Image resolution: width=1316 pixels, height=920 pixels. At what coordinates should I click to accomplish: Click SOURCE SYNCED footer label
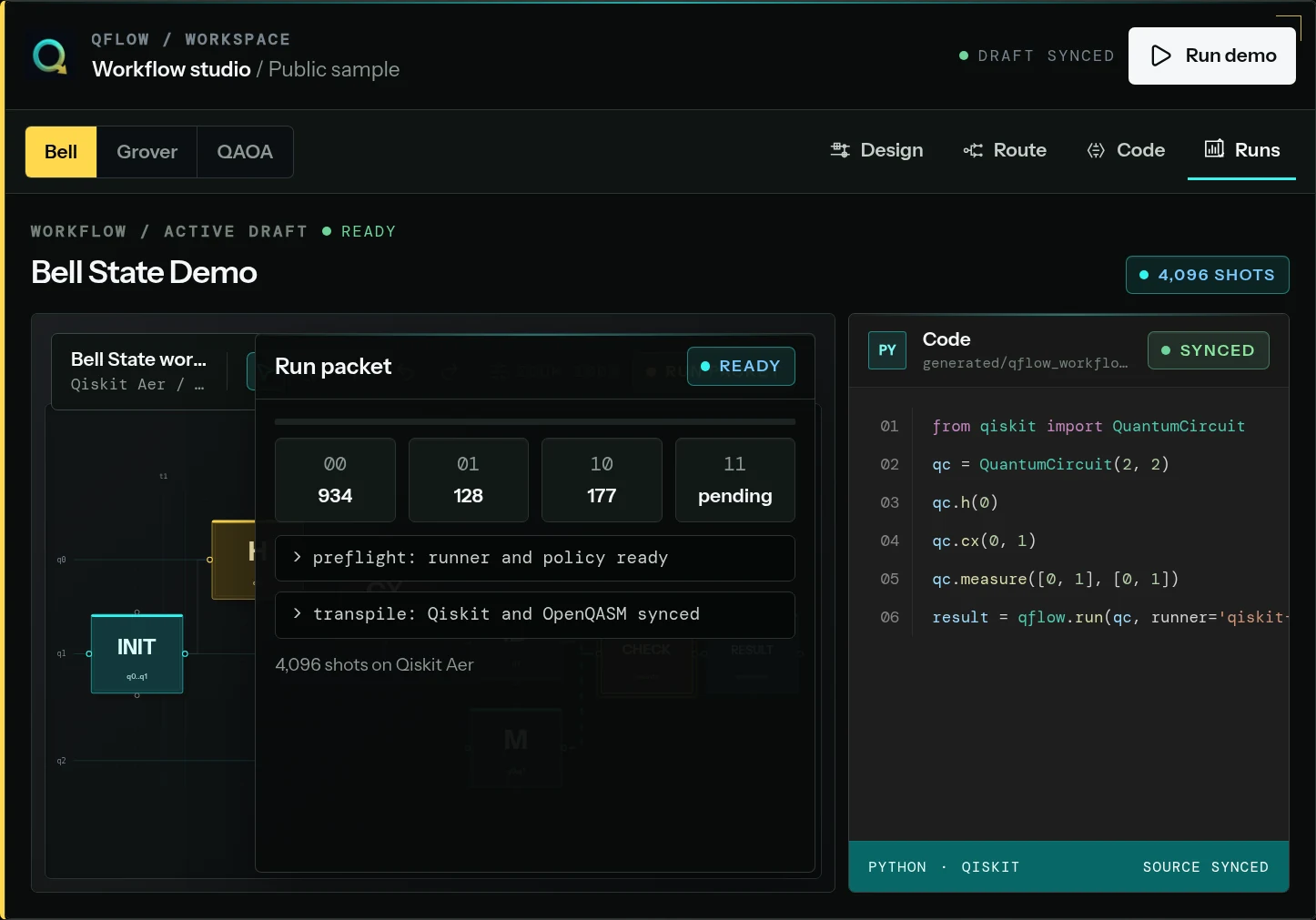pyautogui.click(x=1206, y=867)
